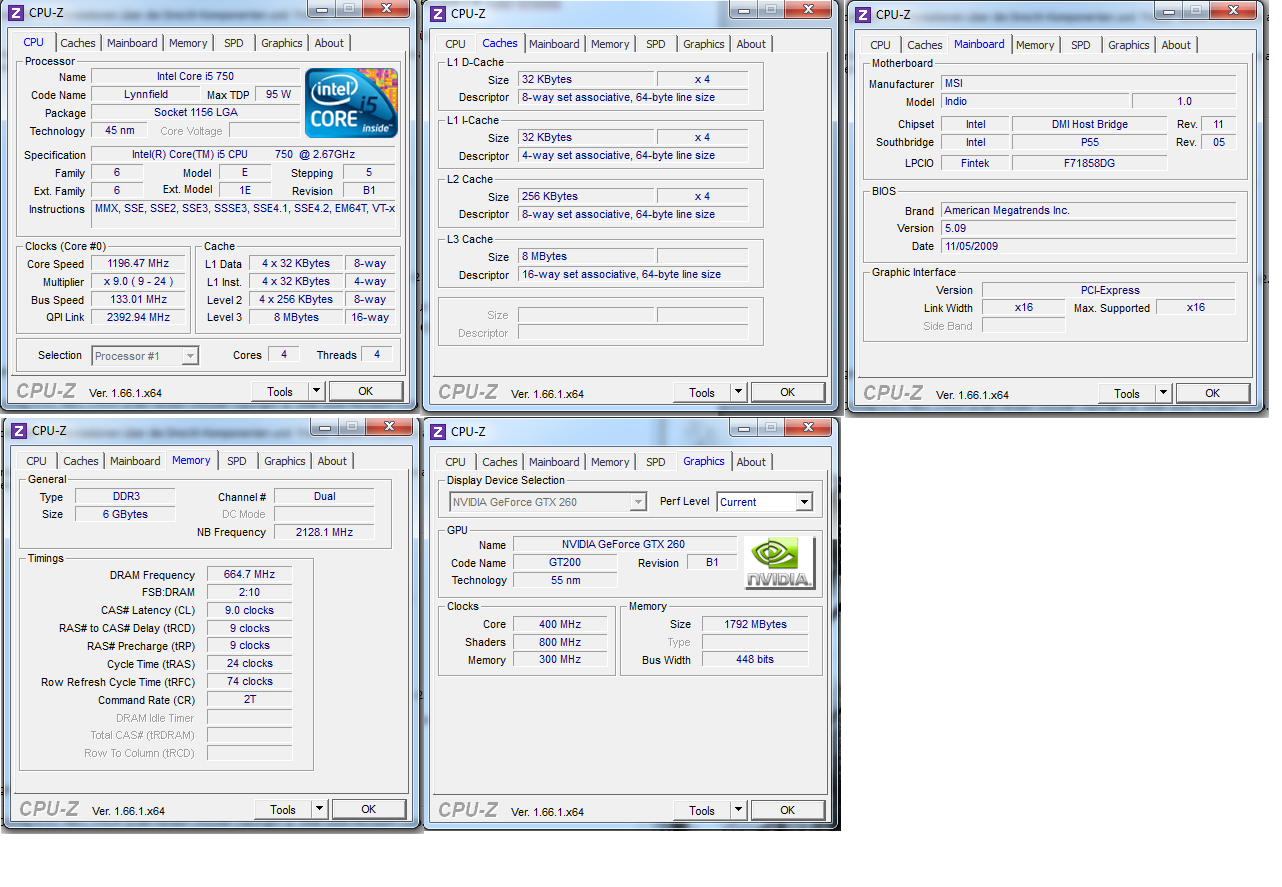Expand the Tools arrow in the Caches window
The height and width of the screenshot is (887, 1282).
(x=739, y=392)
